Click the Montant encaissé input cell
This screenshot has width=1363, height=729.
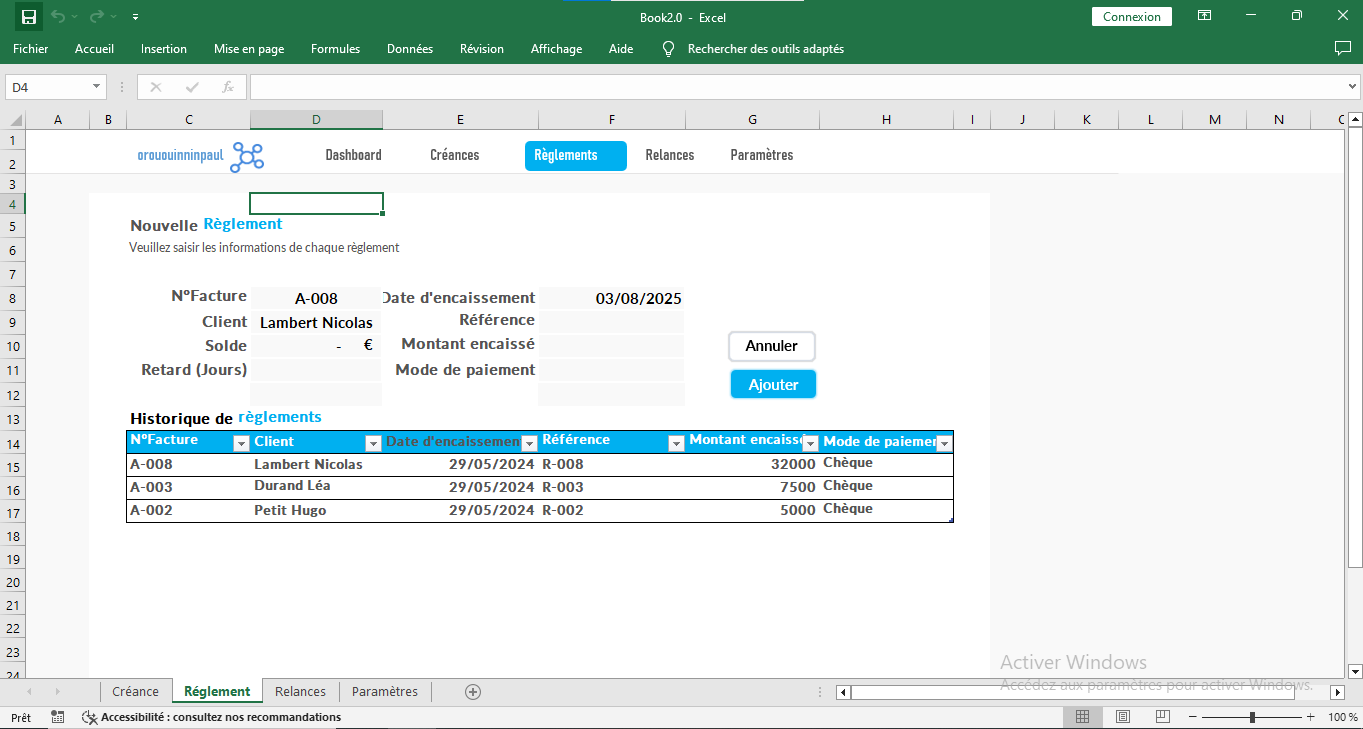611,346
